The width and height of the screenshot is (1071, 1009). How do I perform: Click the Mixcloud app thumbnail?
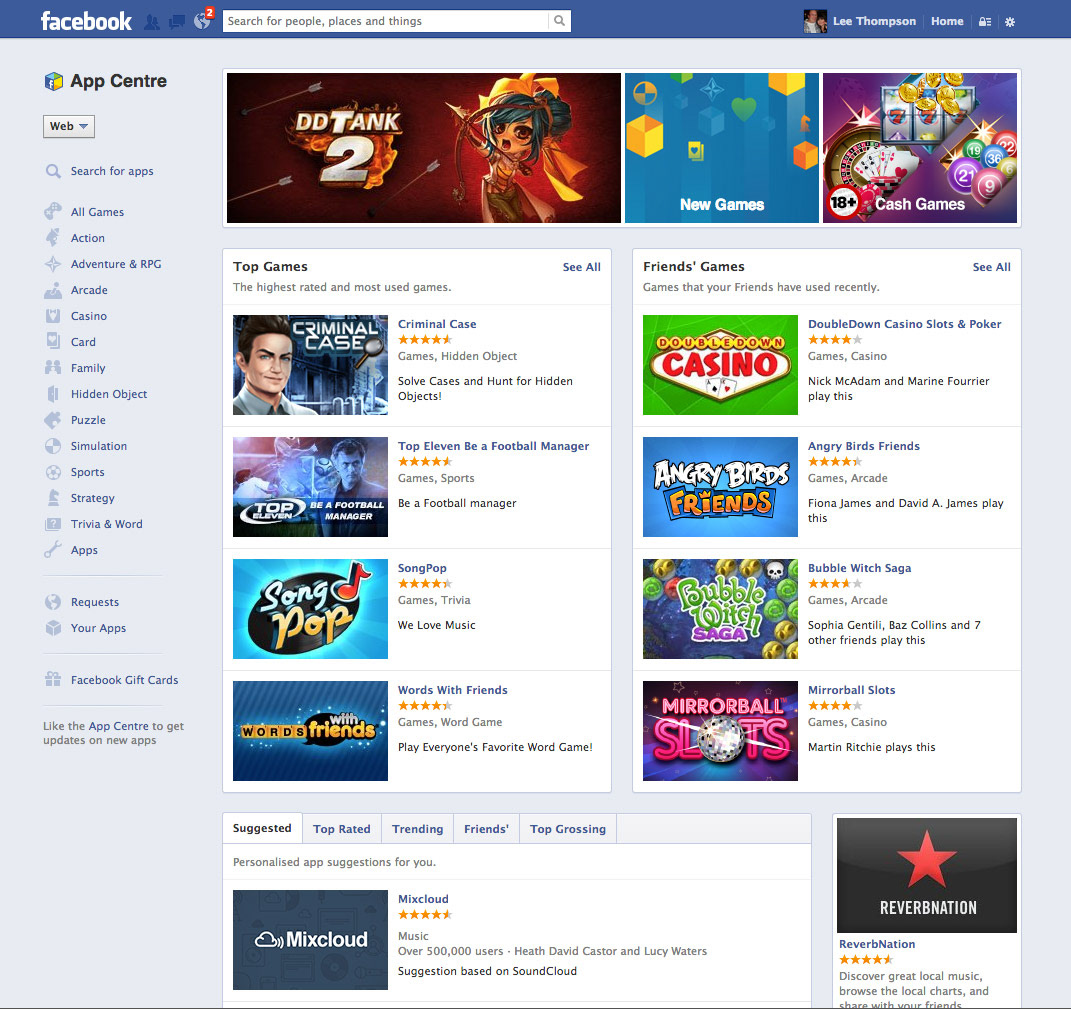[310, 940]
